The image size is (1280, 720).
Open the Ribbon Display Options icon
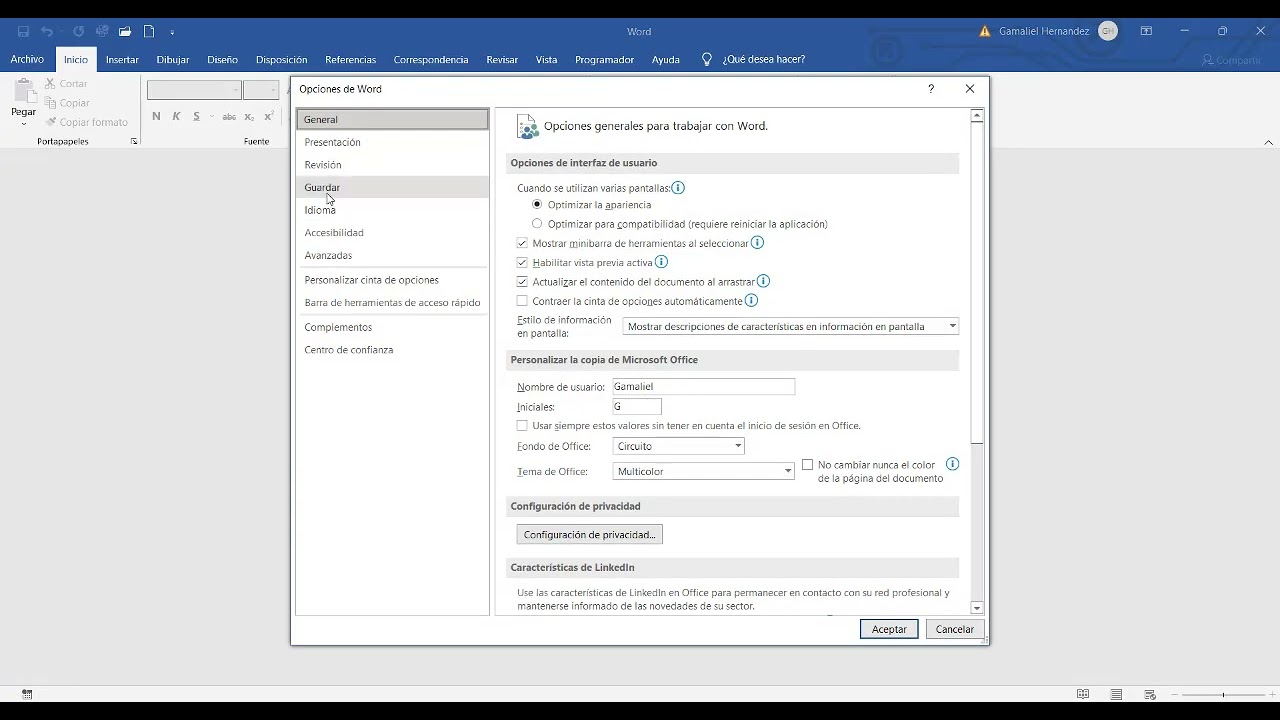pyautogui.click(x=1146, y=31)
